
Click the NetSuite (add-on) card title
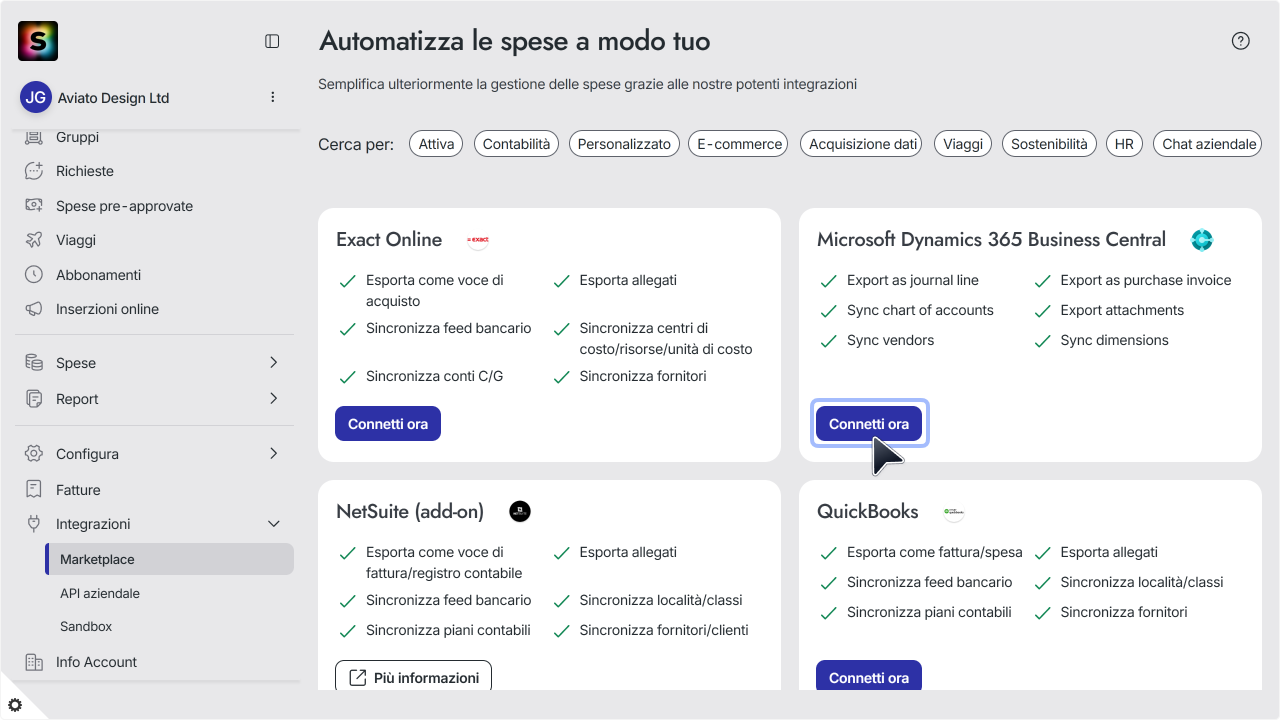point(410,511)
